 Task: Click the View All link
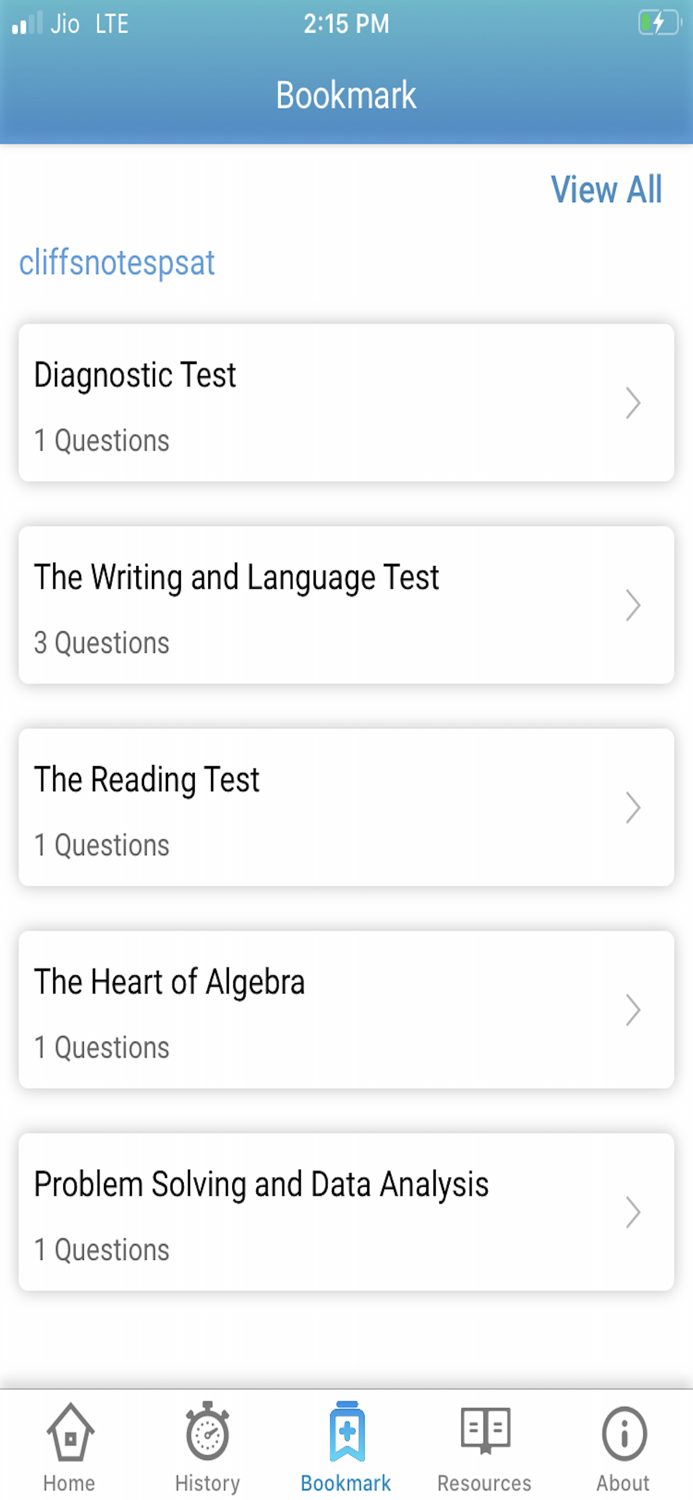(x=606, y=189)
